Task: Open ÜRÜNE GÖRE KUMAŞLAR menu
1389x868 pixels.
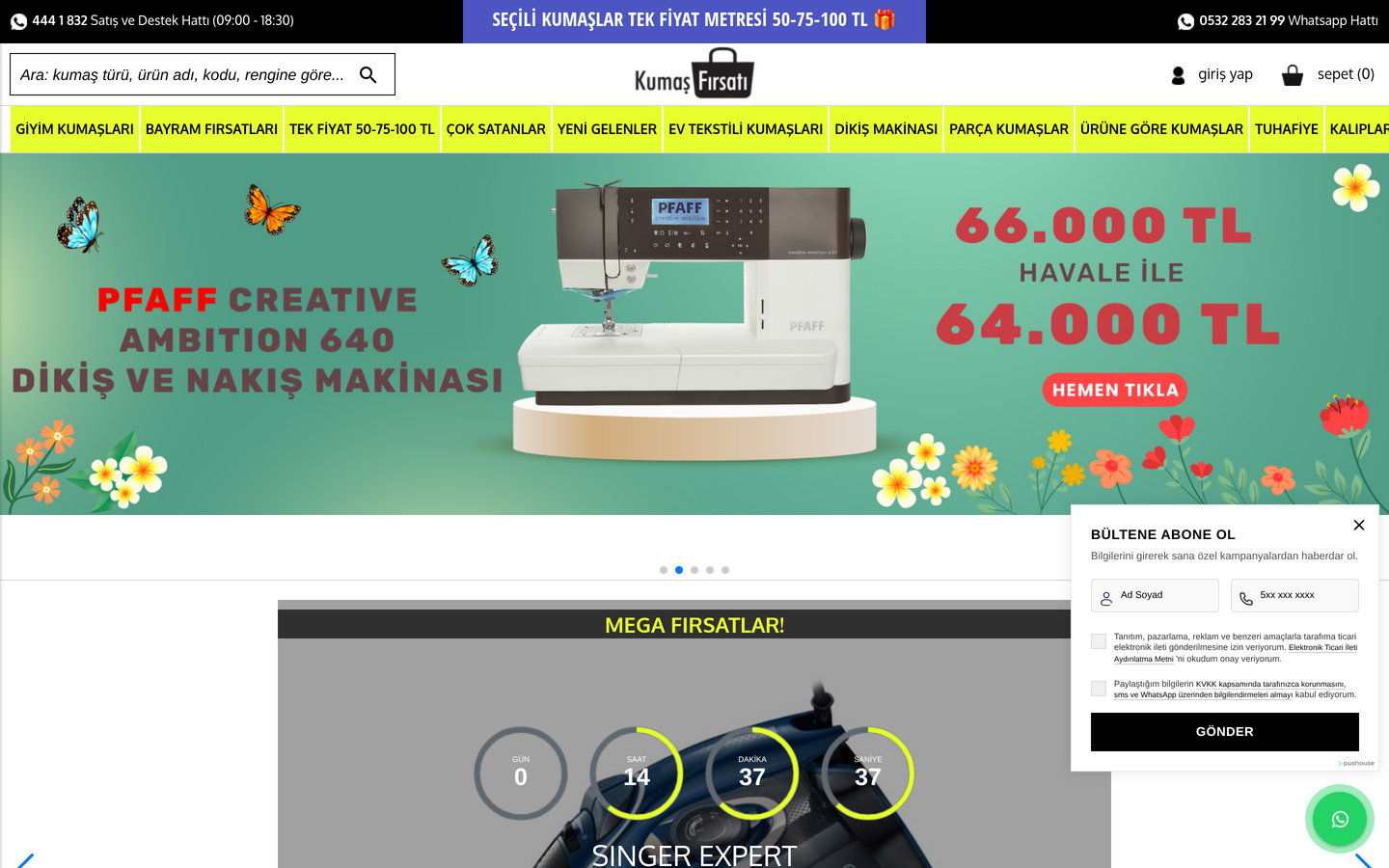Action: tap(1161, 129)
